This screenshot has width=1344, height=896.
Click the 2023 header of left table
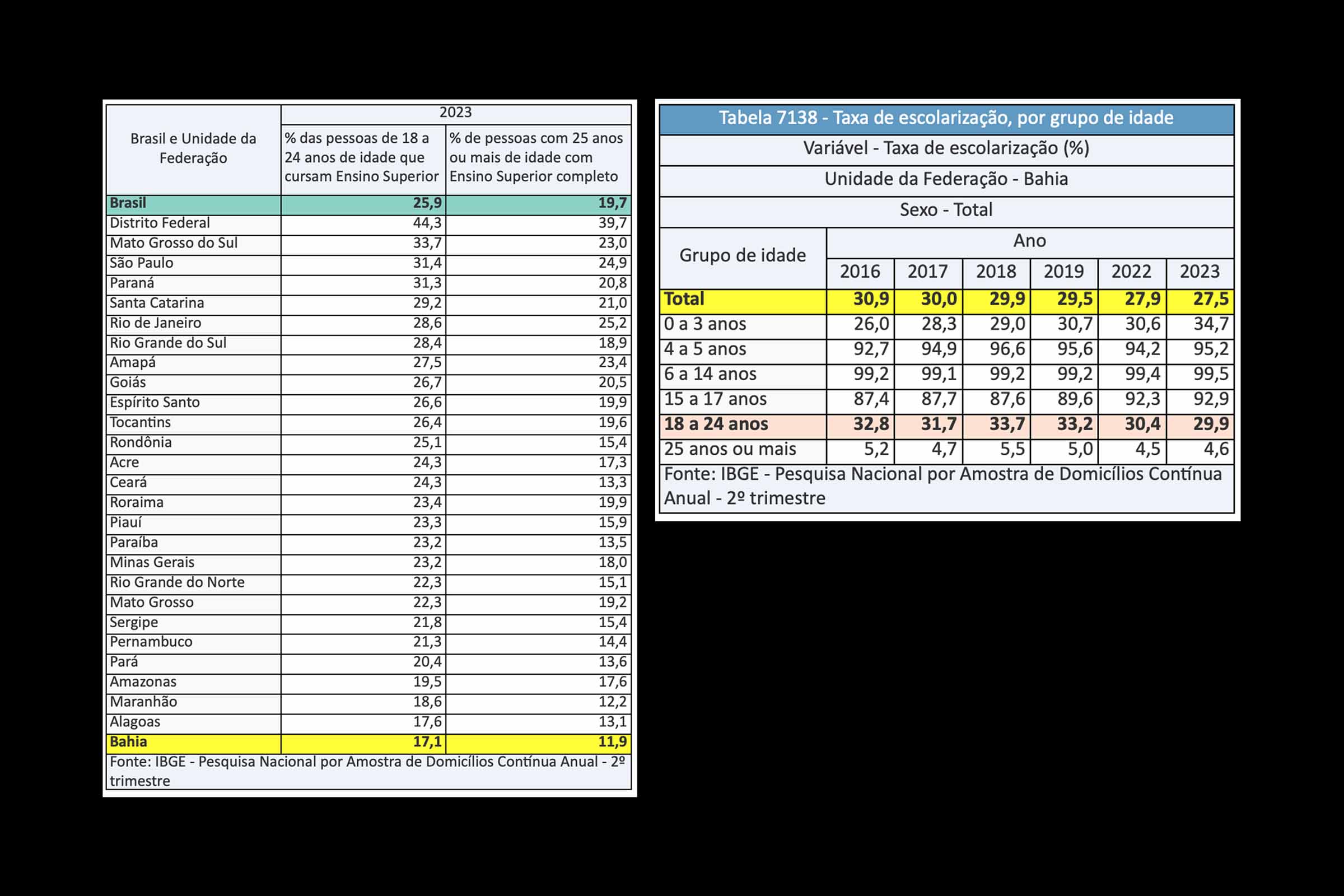click(x=455, y=113)
